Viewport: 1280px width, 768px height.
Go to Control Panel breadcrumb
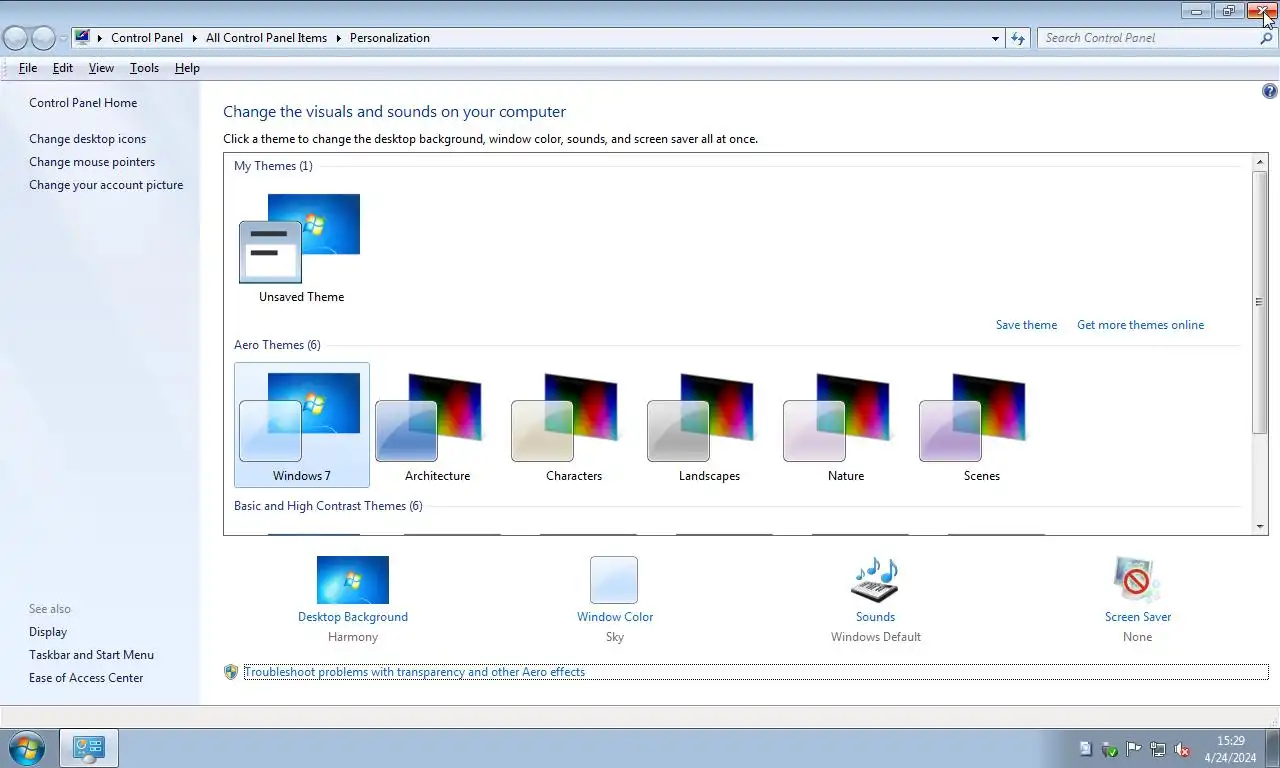[147, 38]
